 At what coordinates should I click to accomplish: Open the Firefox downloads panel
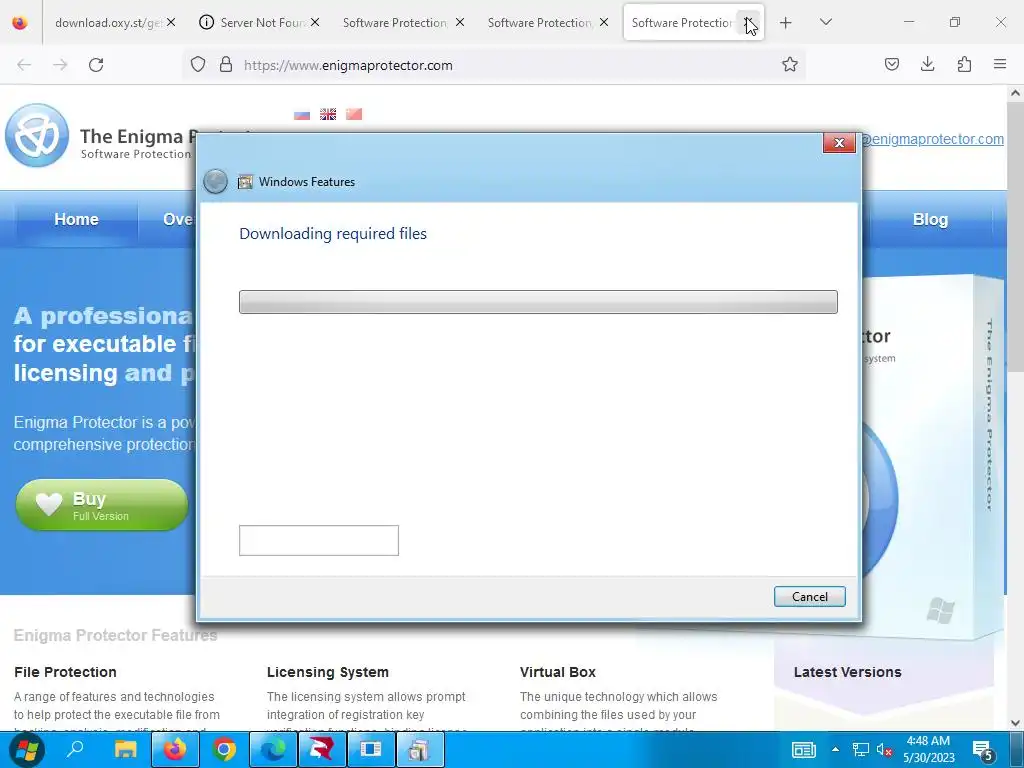[927, 64]
